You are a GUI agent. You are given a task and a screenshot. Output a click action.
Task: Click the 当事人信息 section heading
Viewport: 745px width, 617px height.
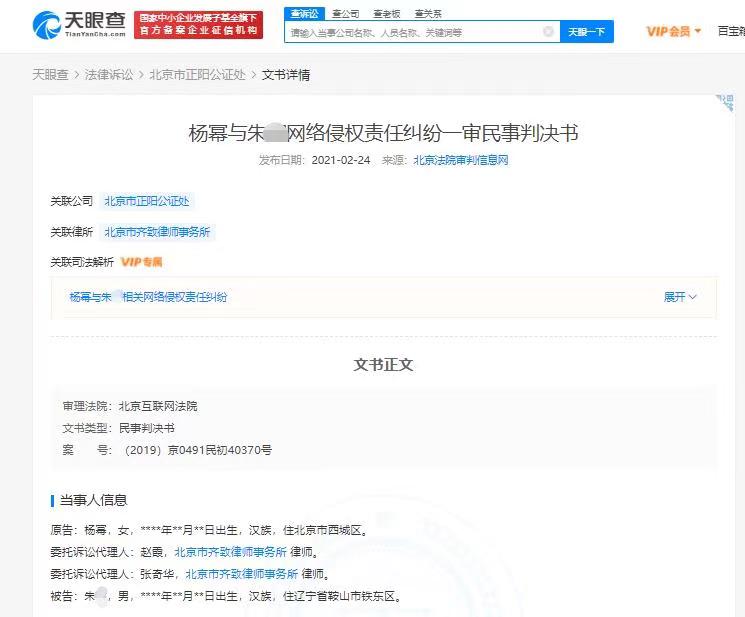(x=94, y=500)
